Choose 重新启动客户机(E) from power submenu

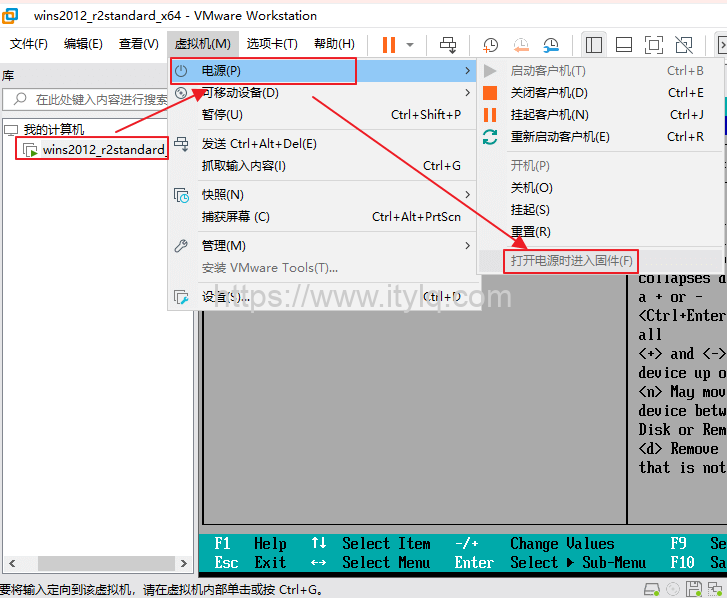pyautogui.click(x=560, y=137)
